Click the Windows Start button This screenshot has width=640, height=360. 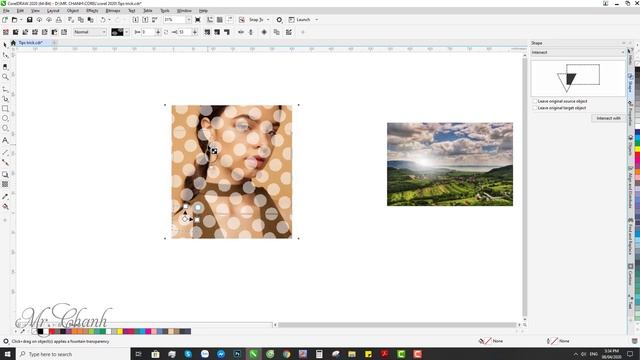[7, 354]
